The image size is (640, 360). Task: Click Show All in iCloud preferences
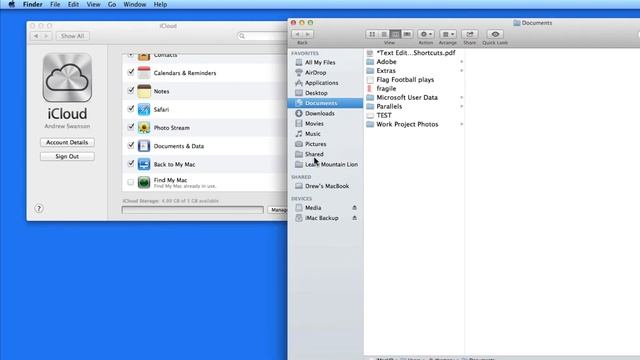coord(73,36)
